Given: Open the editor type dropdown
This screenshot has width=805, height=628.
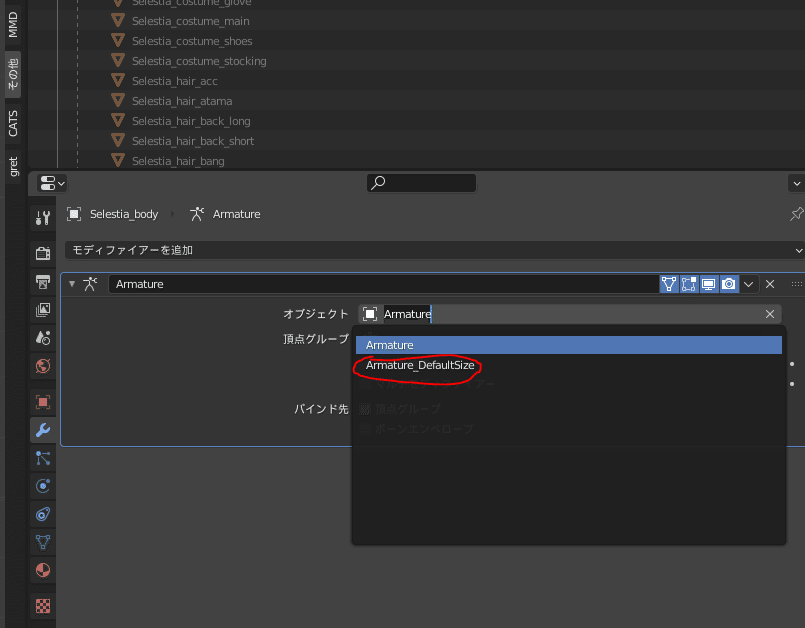Looking at the screenshot, I should [x=52, y=183].
